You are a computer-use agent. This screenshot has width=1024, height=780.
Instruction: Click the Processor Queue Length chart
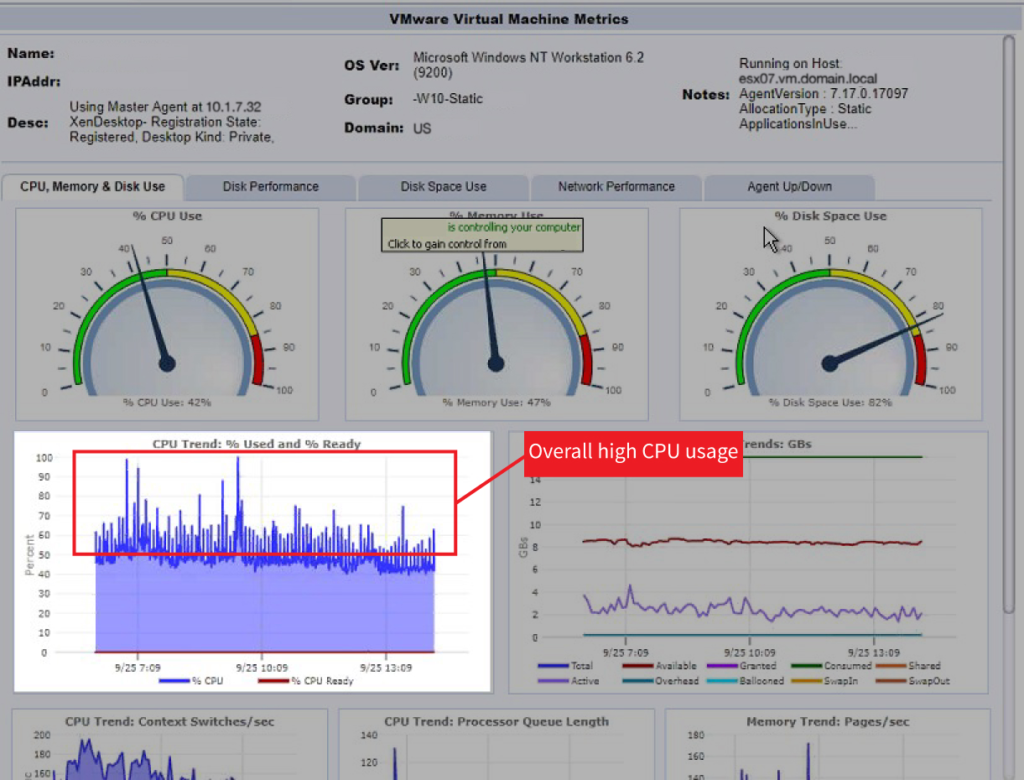[496, 744]
